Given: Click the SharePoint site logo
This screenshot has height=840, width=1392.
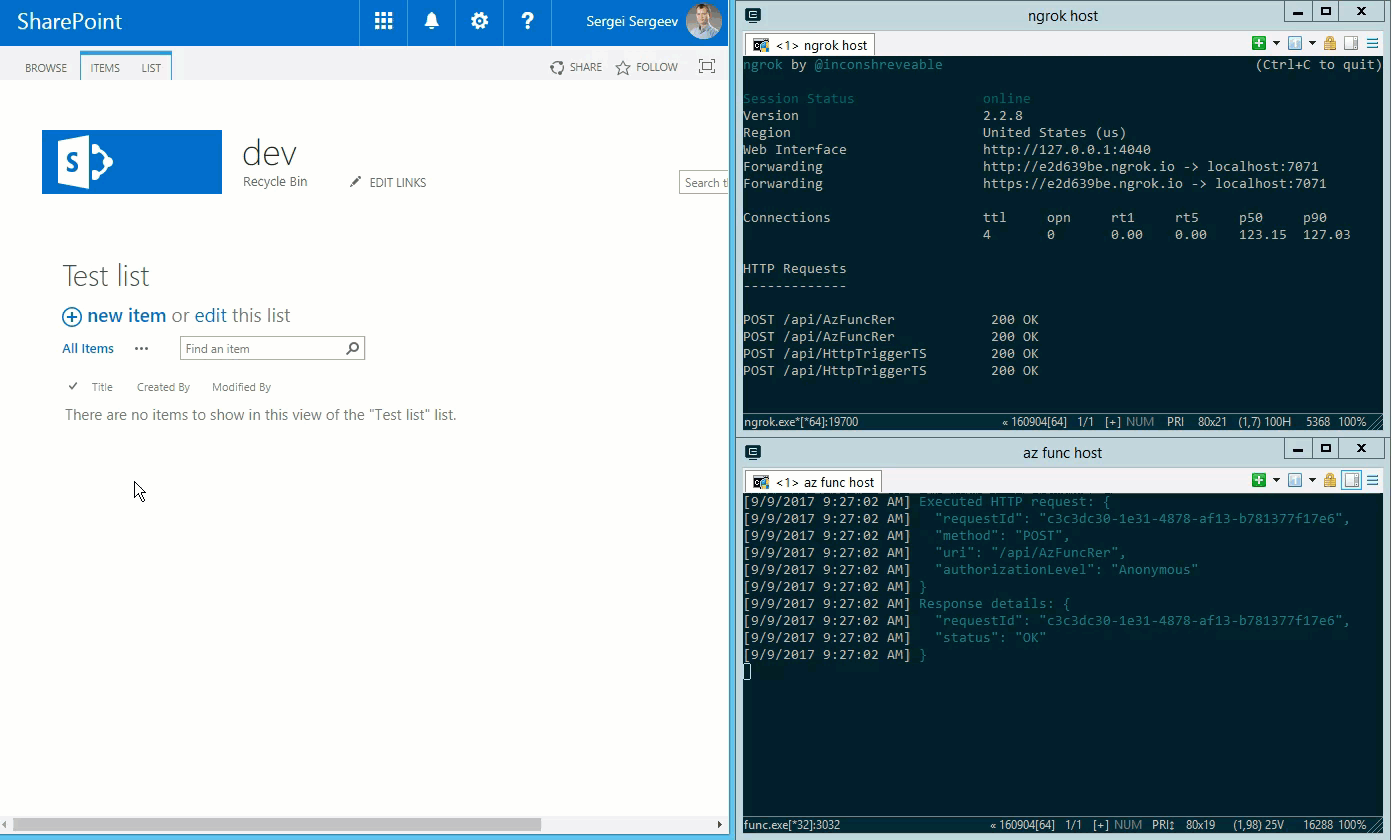Looking at the screenshot, I should click(x=132, y=162).
